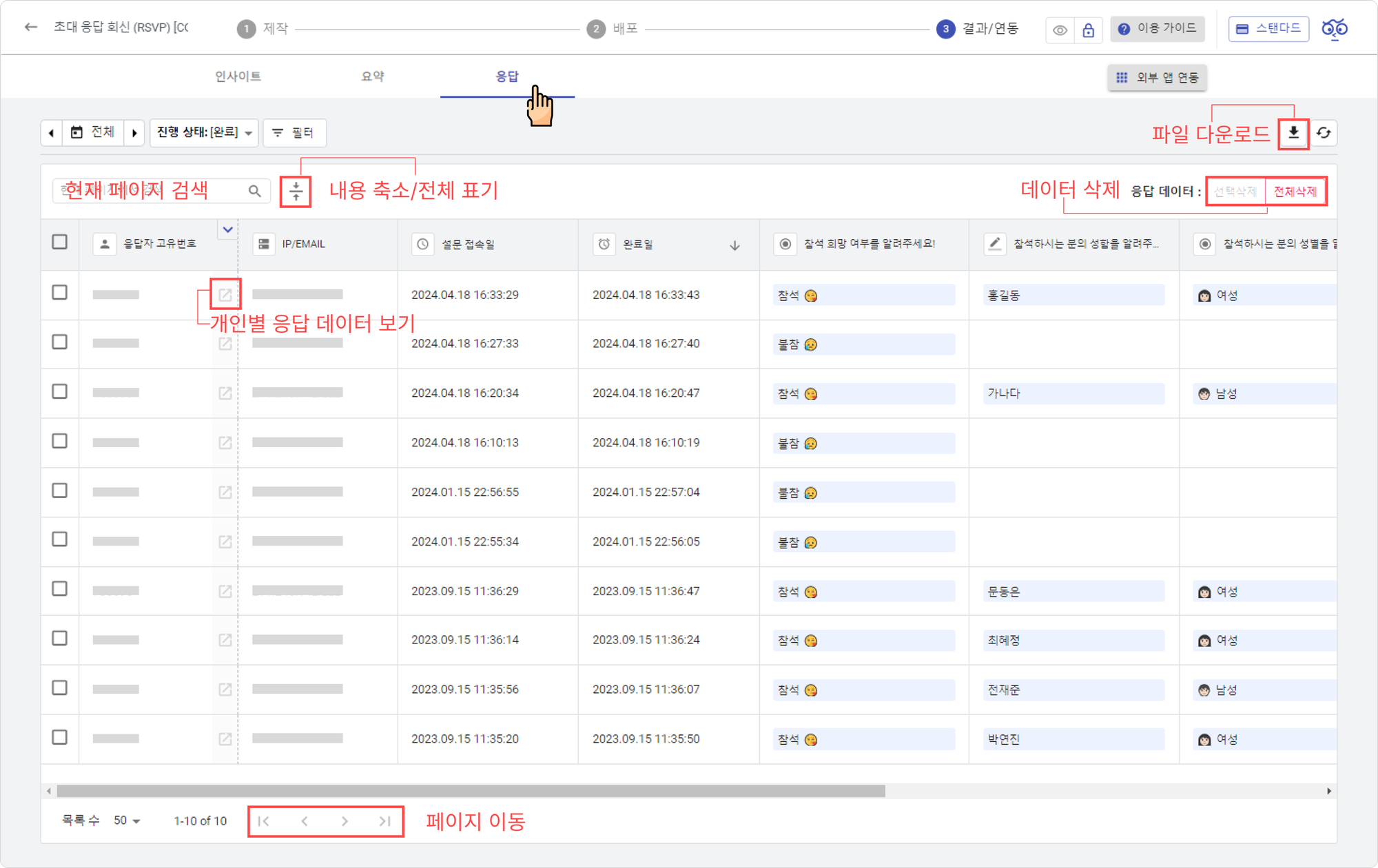Jump to first page in pagination

(264, 821)
